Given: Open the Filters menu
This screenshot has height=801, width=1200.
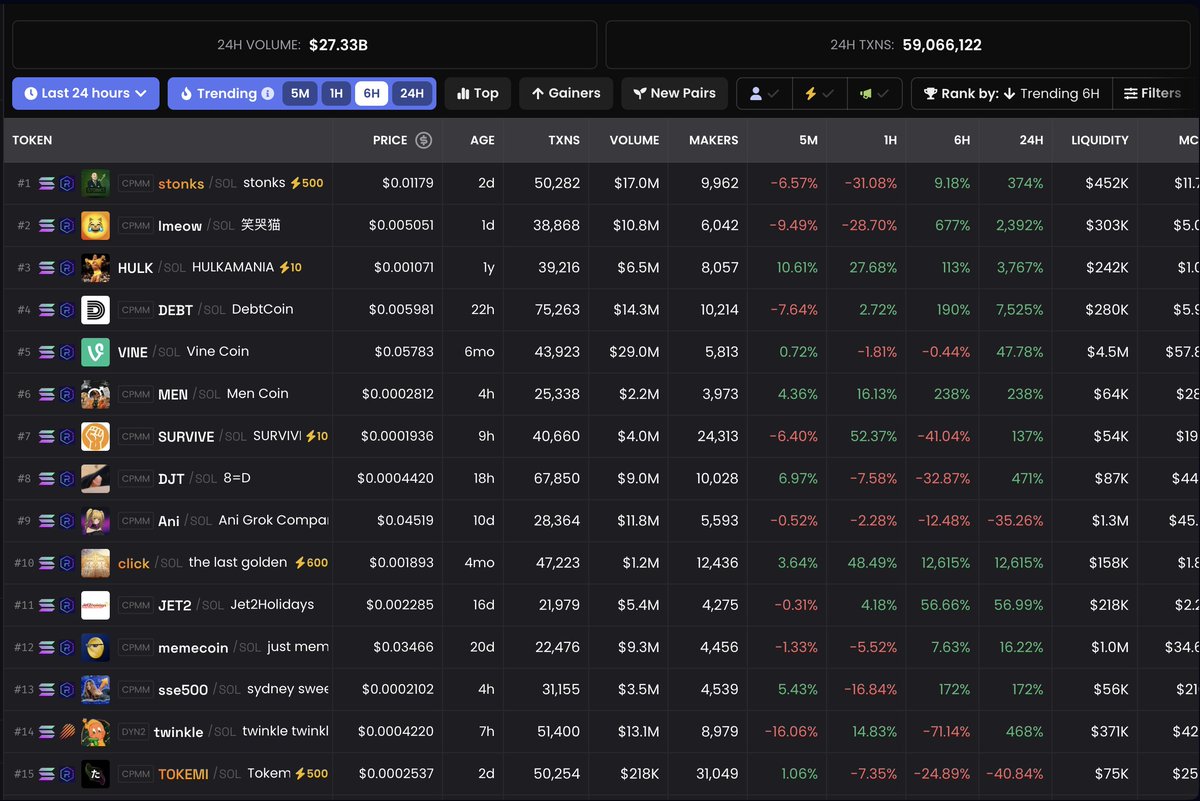Looking at the screenshot, I should click(x=1154, y=93).
